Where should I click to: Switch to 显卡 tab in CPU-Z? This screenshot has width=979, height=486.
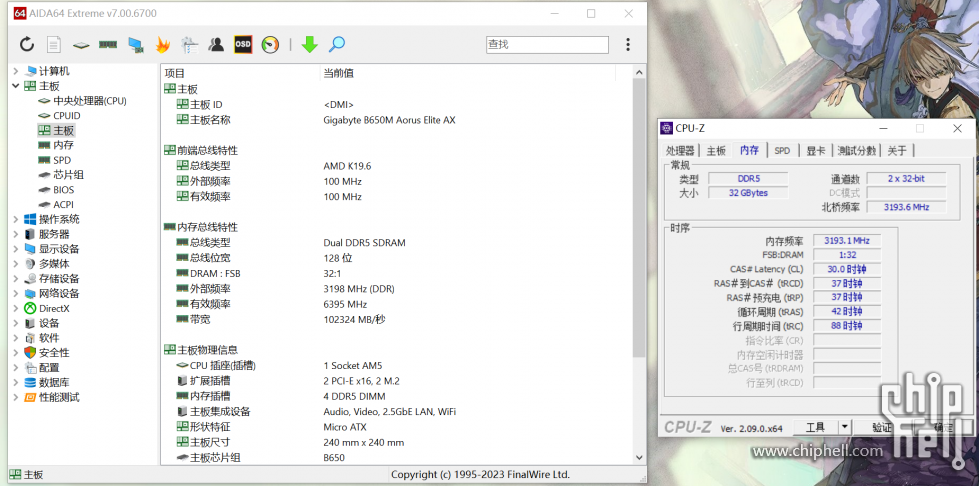tap(815, 151)
